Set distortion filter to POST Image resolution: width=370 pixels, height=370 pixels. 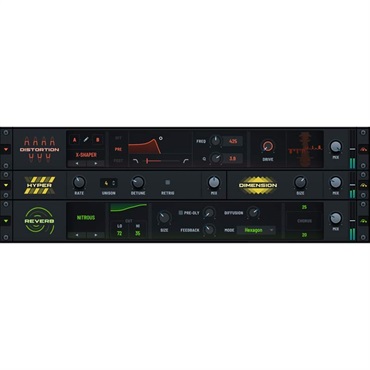click(x=118, y=161)
